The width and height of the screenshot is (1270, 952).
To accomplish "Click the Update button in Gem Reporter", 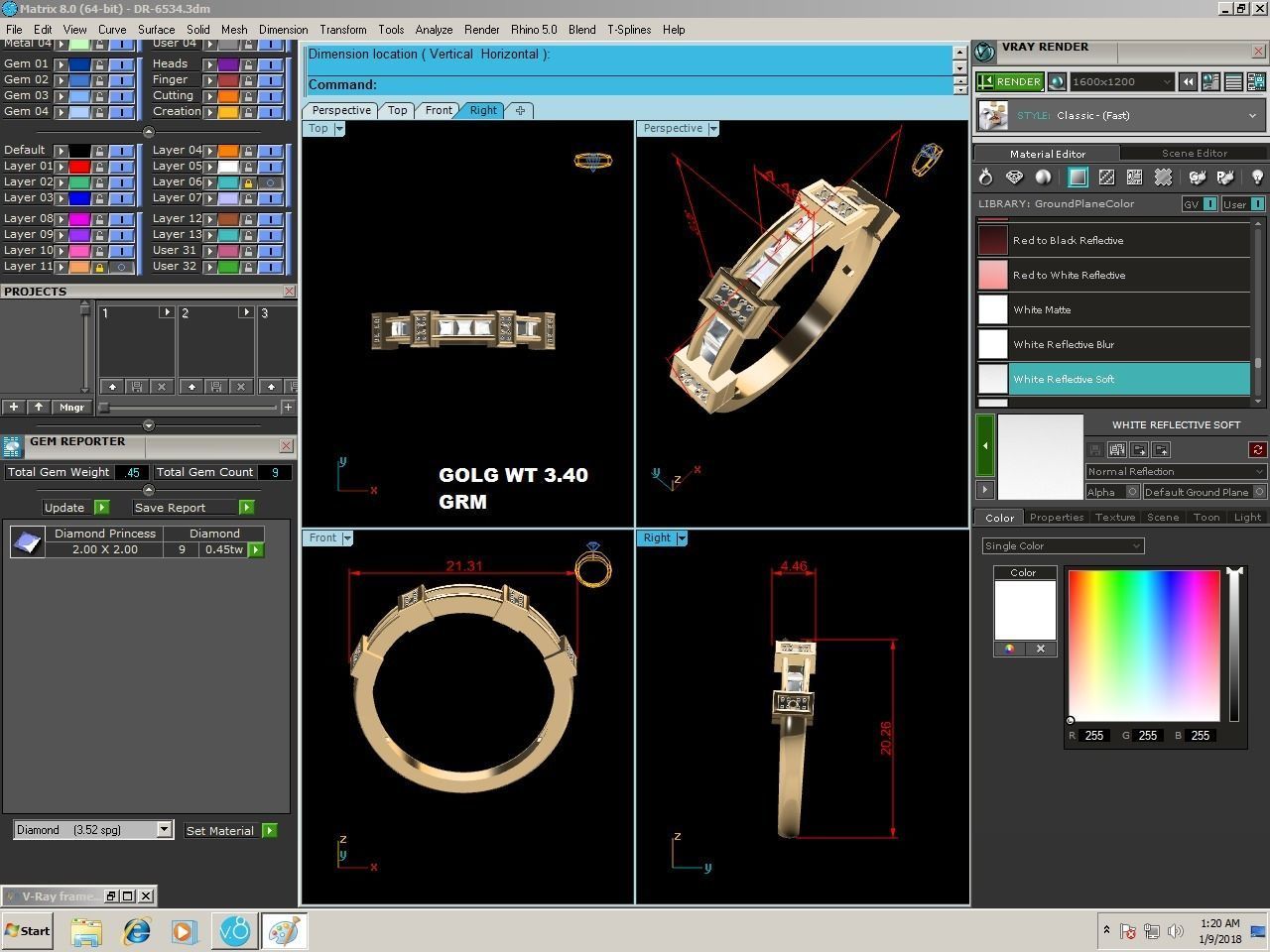I will pos(75,508).
